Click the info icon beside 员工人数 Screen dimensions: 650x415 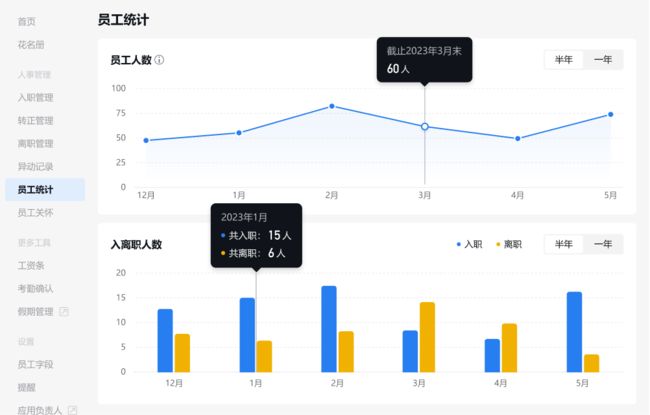point(159,60)
